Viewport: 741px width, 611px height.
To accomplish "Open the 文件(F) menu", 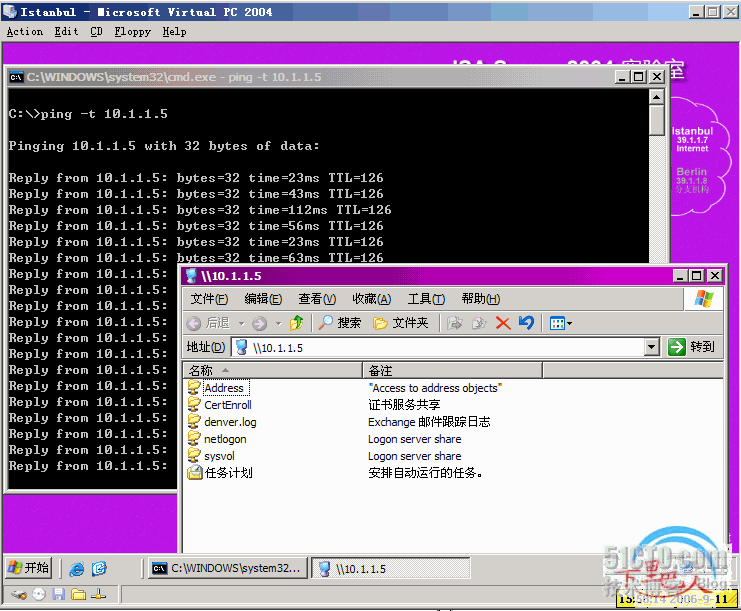I will [209, 299].
